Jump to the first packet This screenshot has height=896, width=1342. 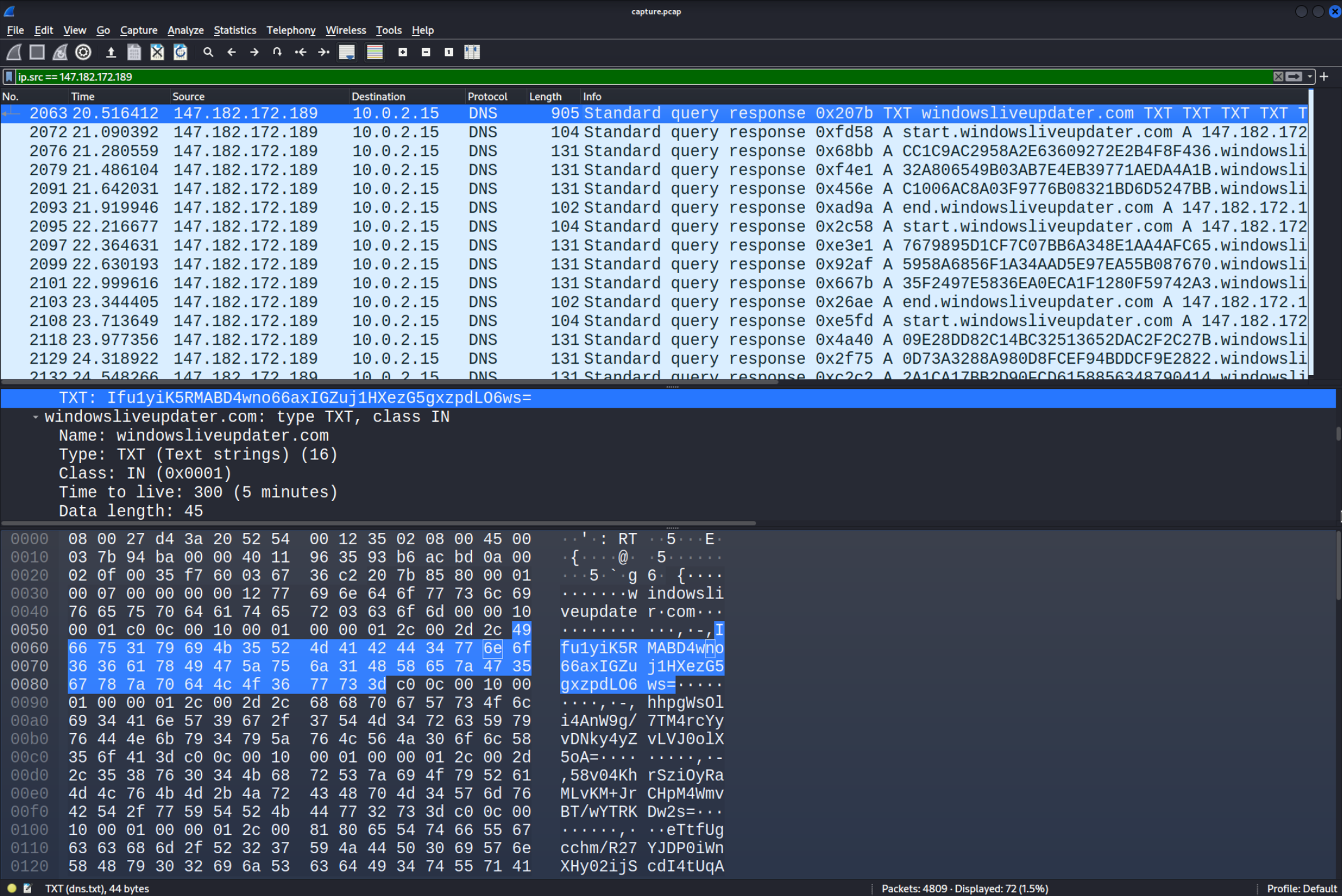point(300,52)
